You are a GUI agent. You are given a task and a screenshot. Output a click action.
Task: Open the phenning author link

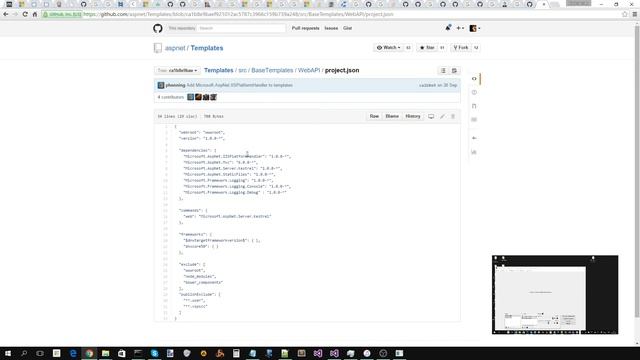tap(175, 85)
